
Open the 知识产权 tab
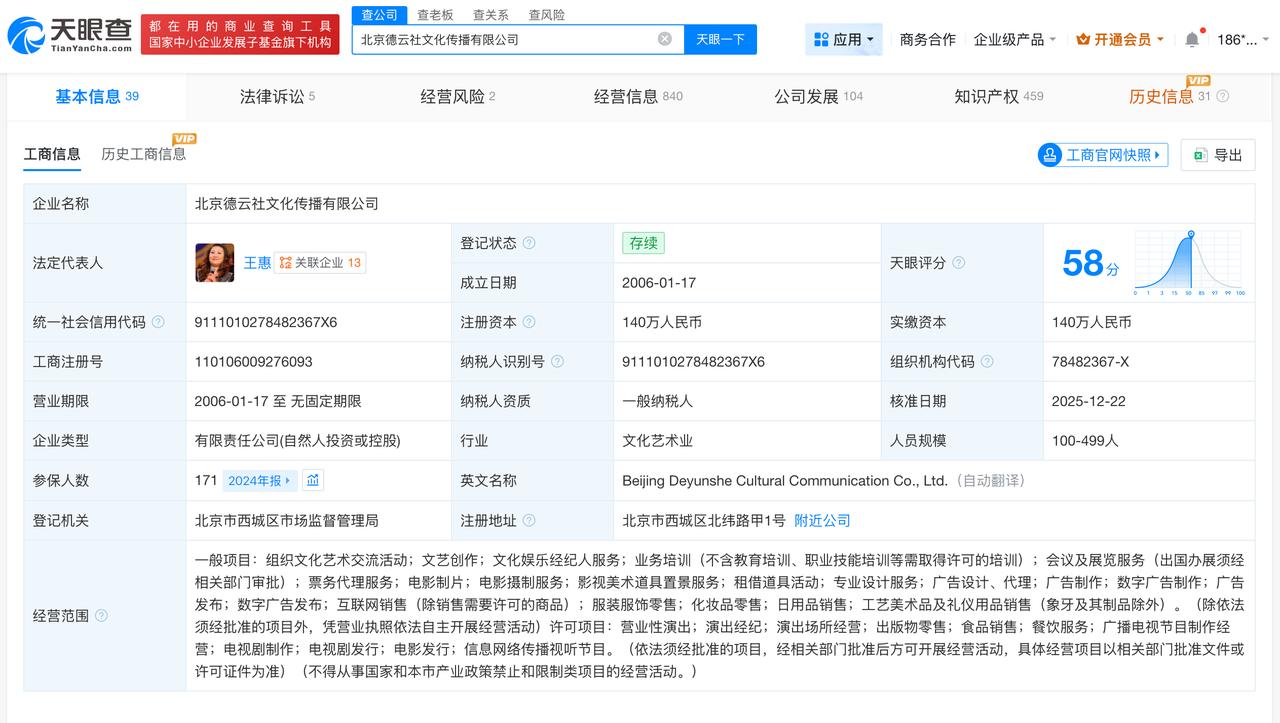point(997,96)
